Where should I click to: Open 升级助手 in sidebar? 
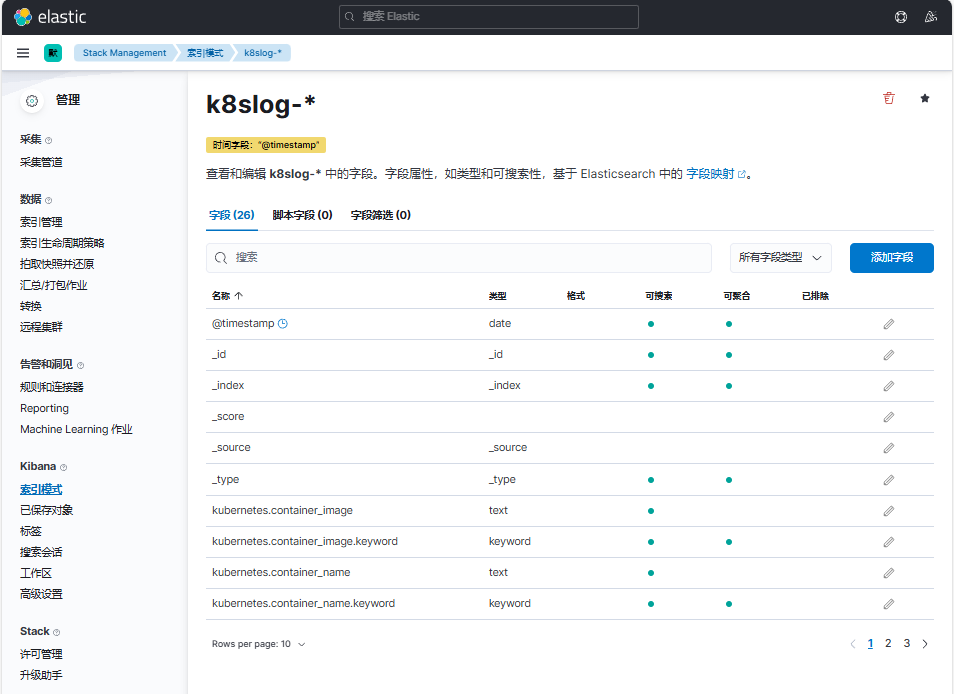[41, 675]
